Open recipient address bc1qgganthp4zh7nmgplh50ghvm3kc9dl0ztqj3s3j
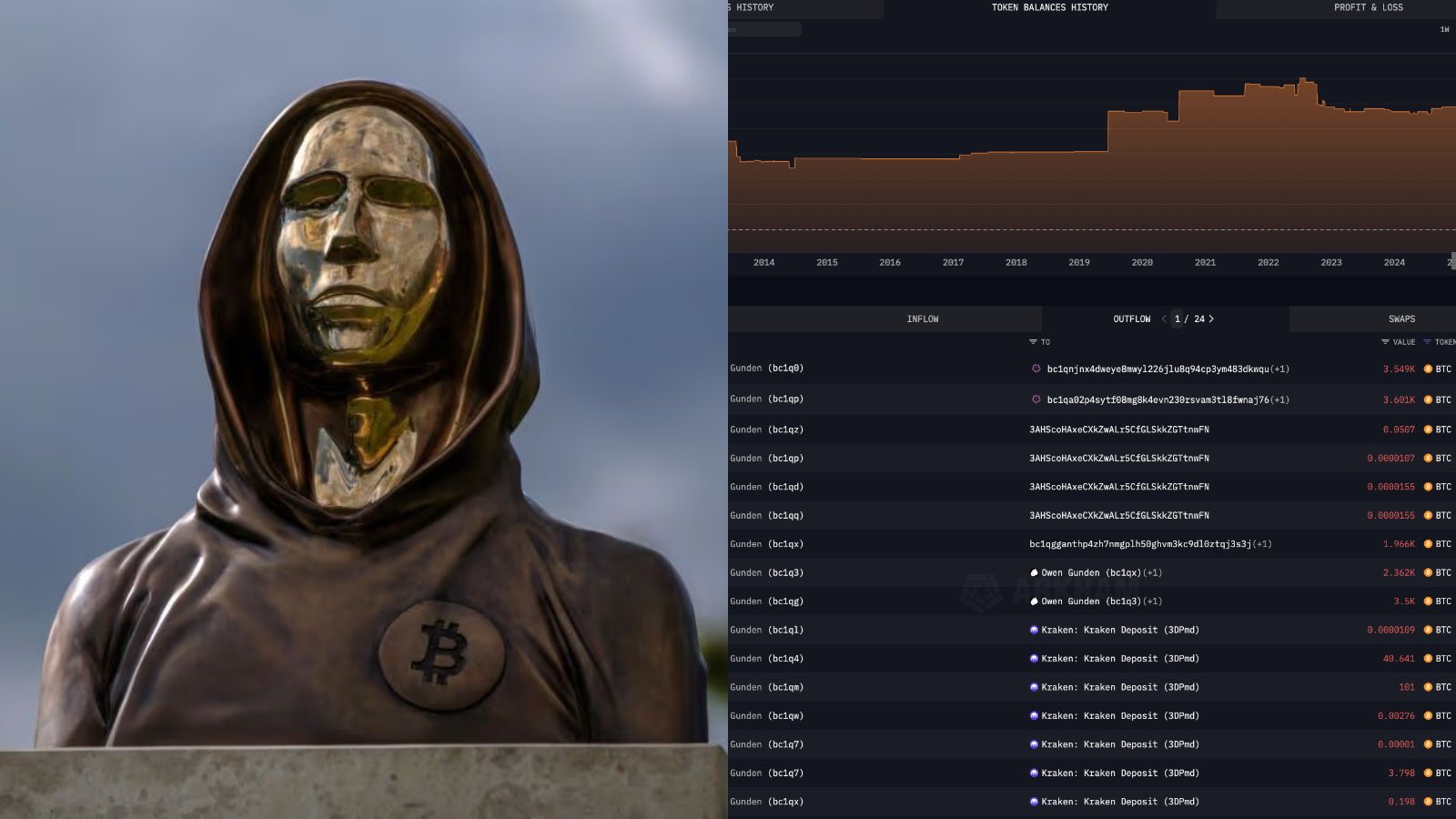The height and width of the screenshot is (819, 1456). point(1140,544)
